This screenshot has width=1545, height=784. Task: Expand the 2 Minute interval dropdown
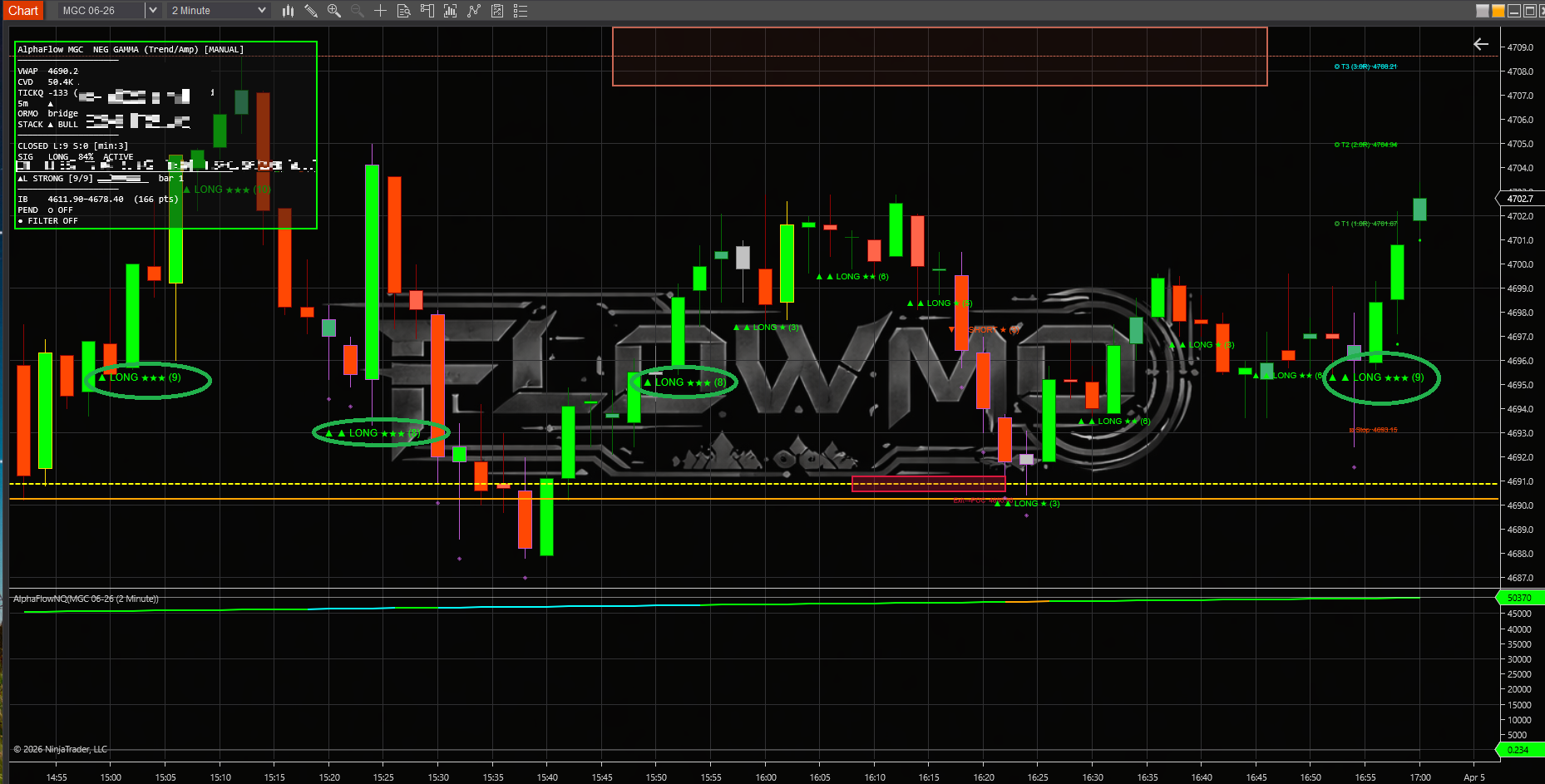[262, 11]
